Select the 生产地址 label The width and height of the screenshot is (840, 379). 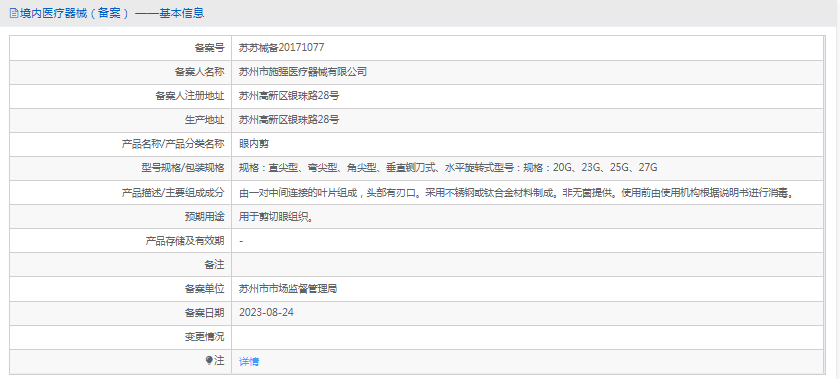[204, 120]
